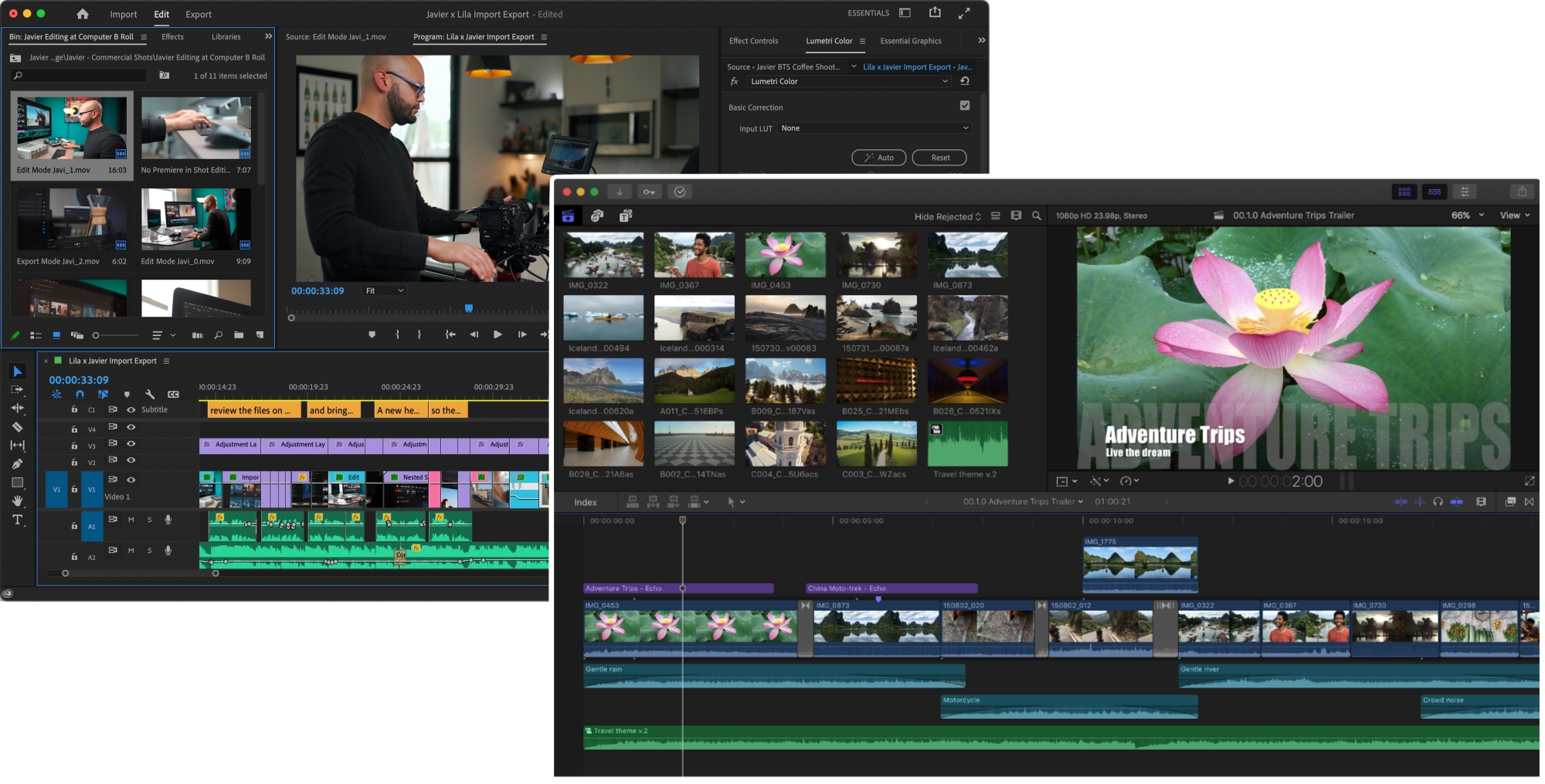Screen dimensions: 1545x784
Task: Click the Final Cut background tasks checkmark icon
Action: click(680, 192)
